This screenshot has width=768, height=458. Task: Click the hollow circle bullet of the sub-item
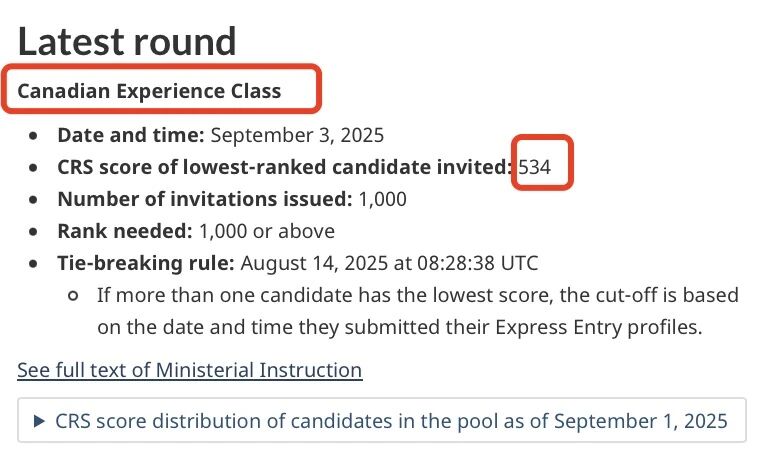coord(73,296)
